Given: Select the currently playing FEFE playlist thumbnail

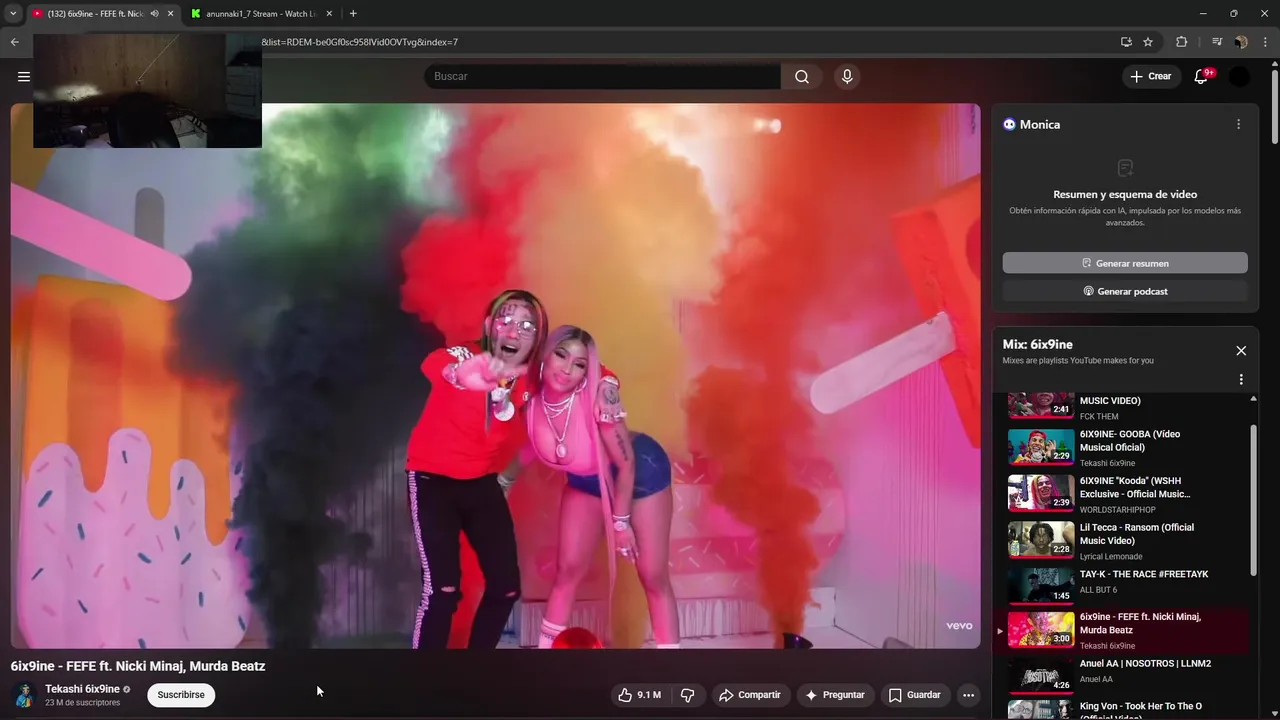Looking at the screenshot, I should click(x=1040, y=631).
